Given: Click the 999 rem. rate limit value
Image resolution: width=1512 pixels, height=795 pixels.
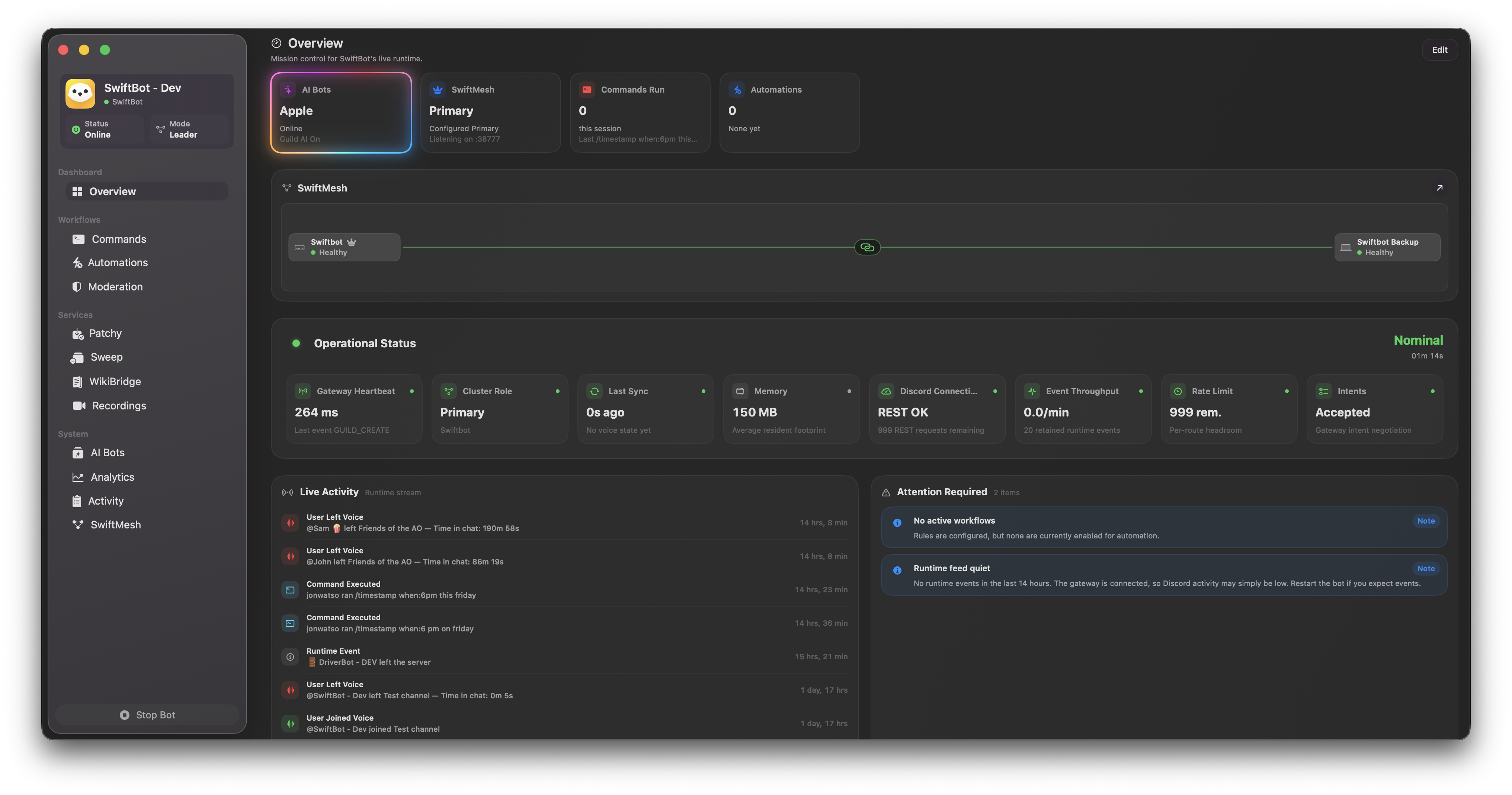Looking at the screenshot, I should point(1195,412).
